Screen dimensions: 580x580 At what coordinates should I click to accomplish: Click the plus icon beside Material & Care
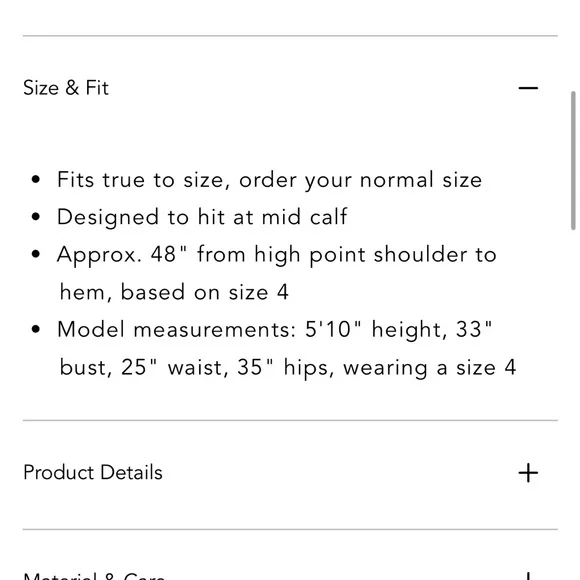[528, 576]
